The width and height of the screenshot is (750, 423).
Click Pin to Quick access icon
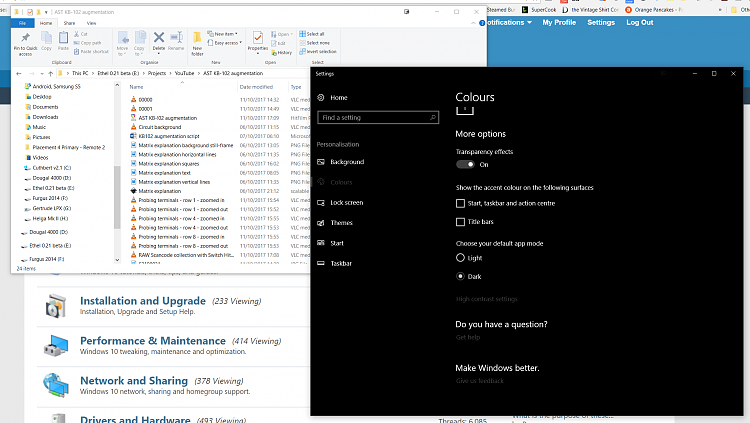coord(25,38)
